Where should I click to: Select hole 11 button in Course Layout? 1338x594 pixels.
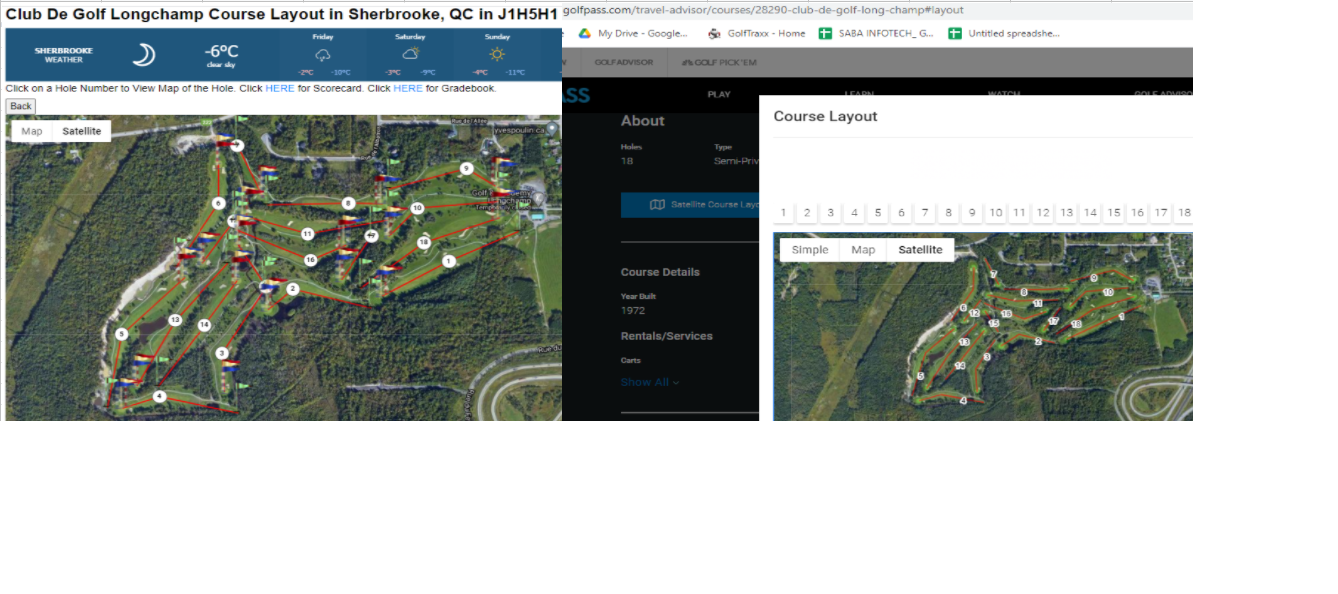click(1019, 213)
